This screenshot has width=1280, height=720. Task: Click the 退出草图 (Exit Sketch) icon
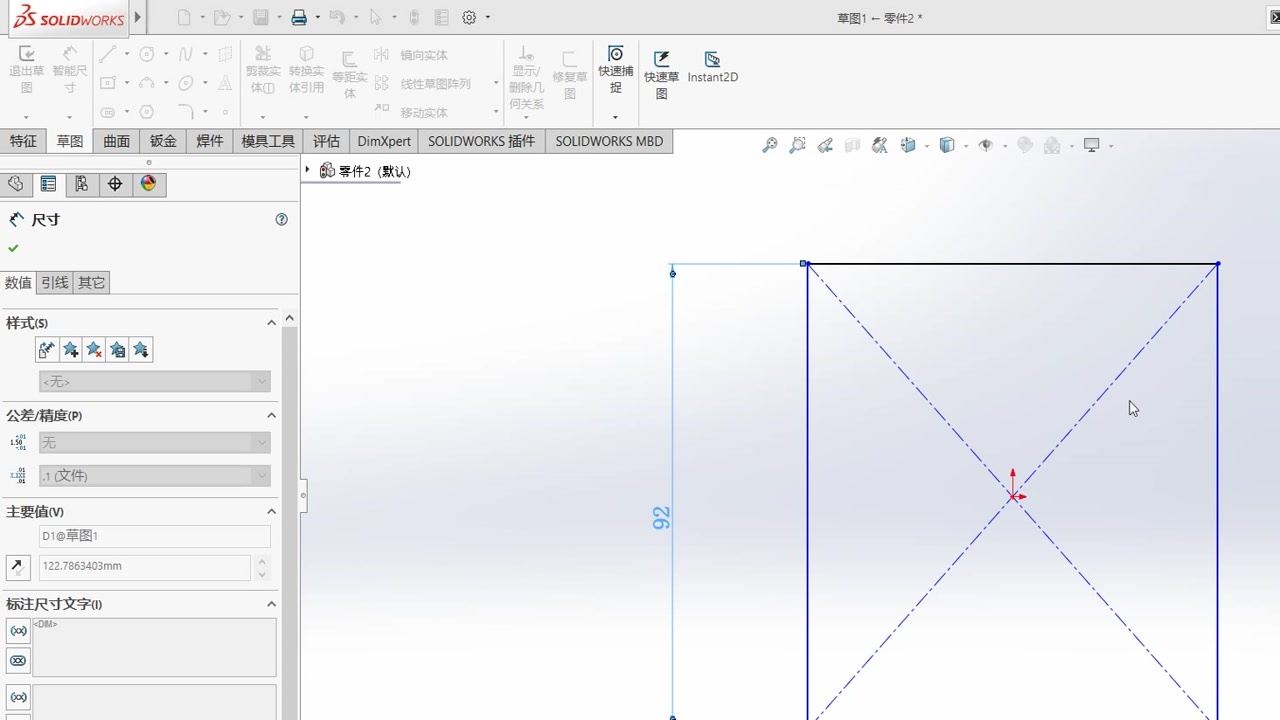(x=27, y=70)
